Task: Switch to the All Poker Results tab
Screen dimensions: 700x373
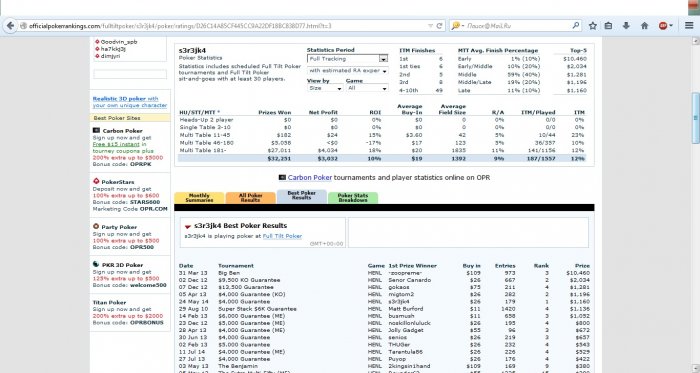Action: tap(250, 198)
